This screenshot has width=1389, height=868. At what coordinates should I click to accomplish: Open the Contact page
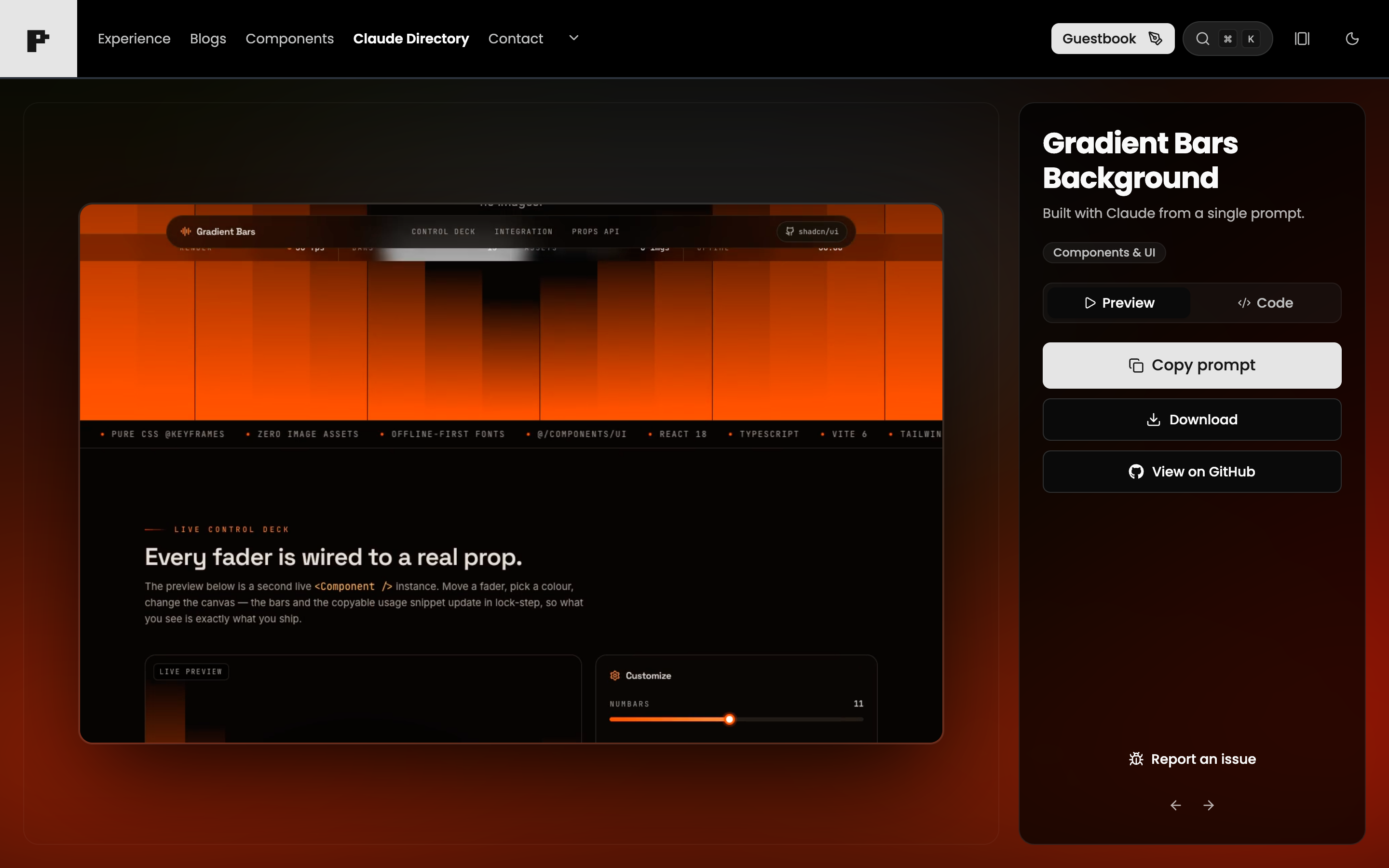(516, 39)
